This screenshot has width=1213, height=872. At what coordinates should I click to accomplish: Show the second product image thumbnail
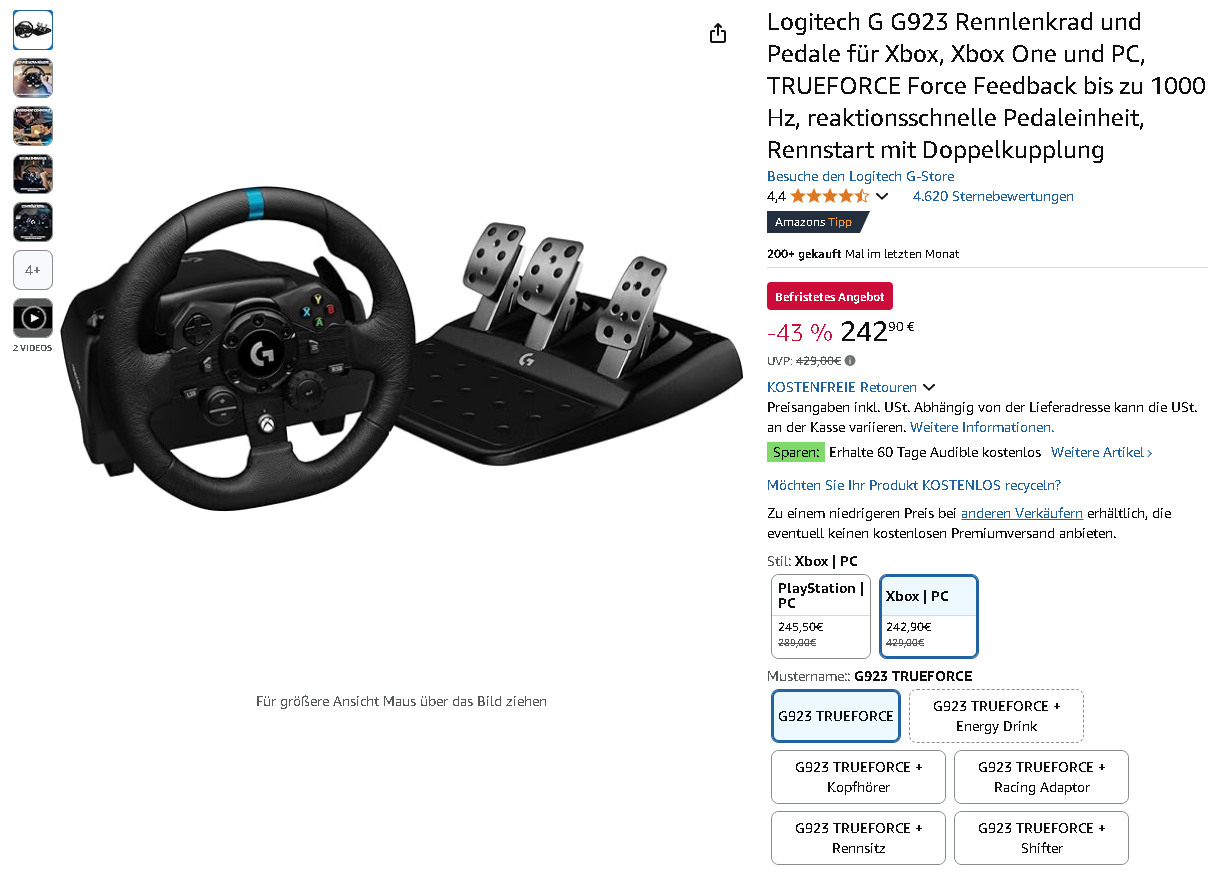point(33,78)
